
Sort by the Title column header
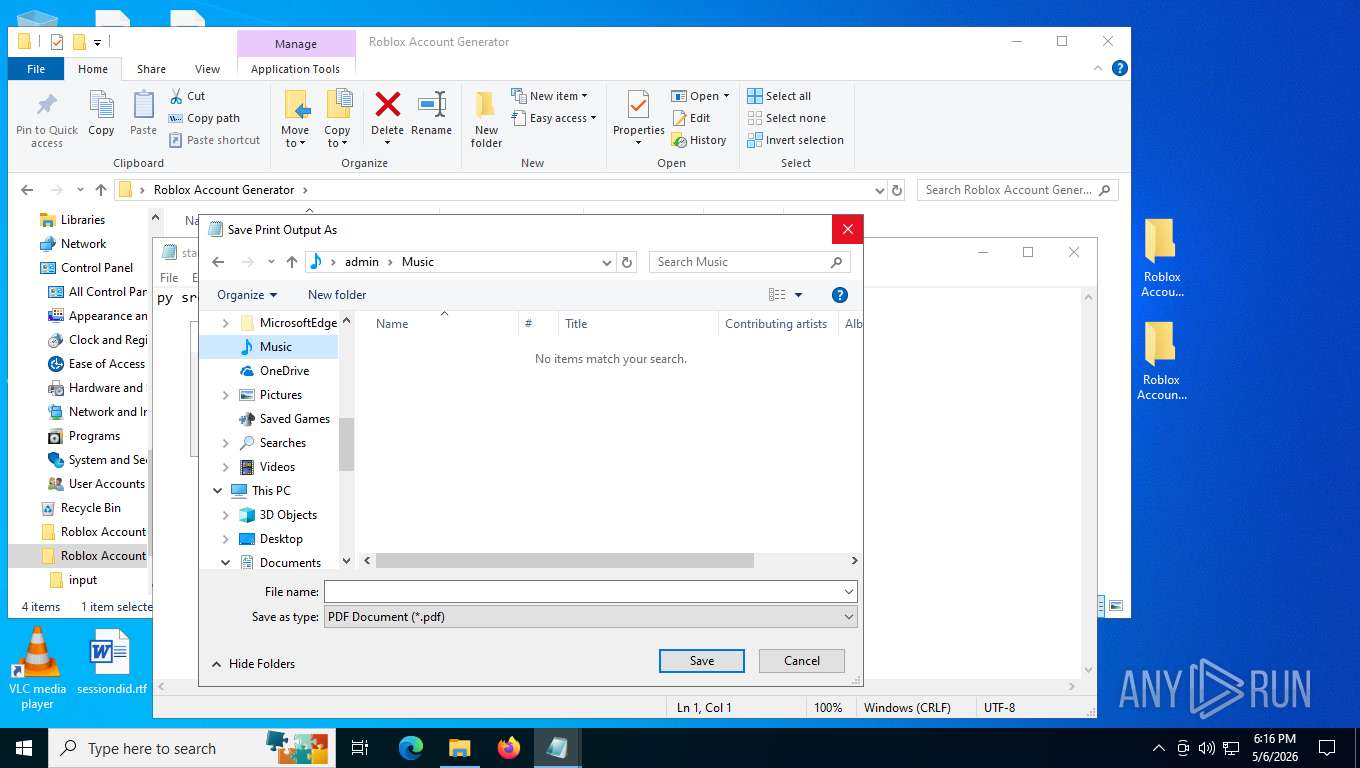pyautogui.click(x=638, y=324)
